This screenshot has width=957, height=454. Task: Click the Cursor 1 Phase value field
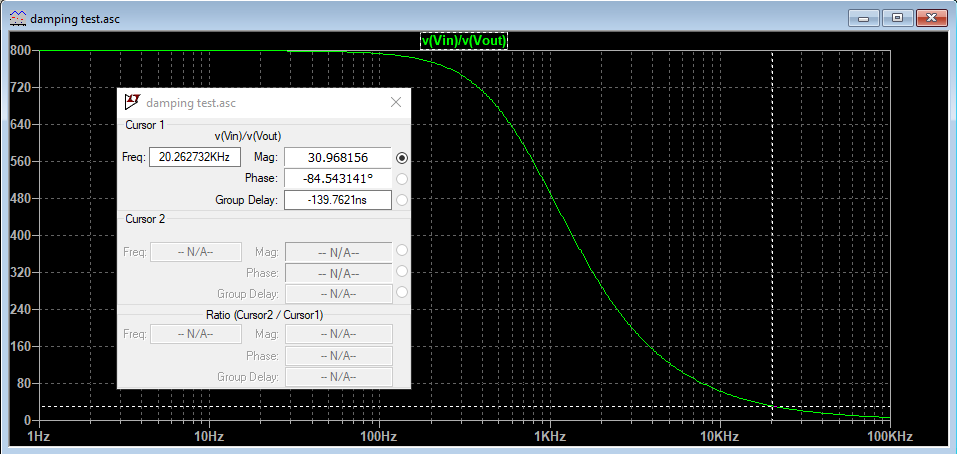(337, 179)
